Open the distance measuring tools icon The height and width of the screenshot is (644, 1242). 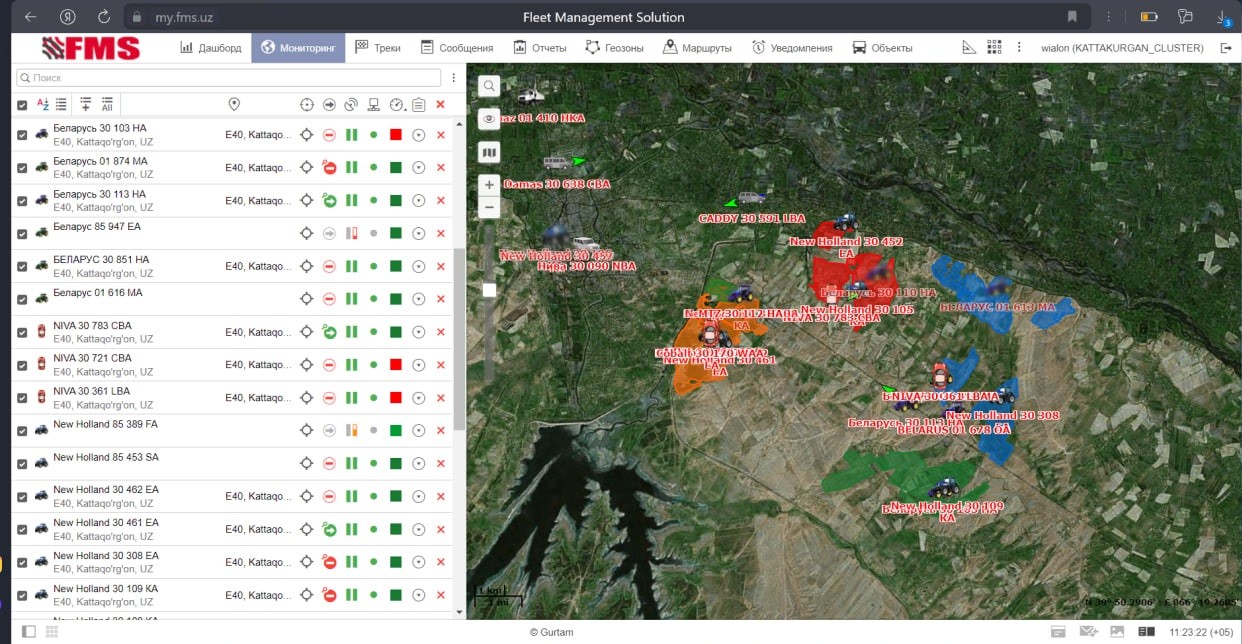tap(968, 48)
